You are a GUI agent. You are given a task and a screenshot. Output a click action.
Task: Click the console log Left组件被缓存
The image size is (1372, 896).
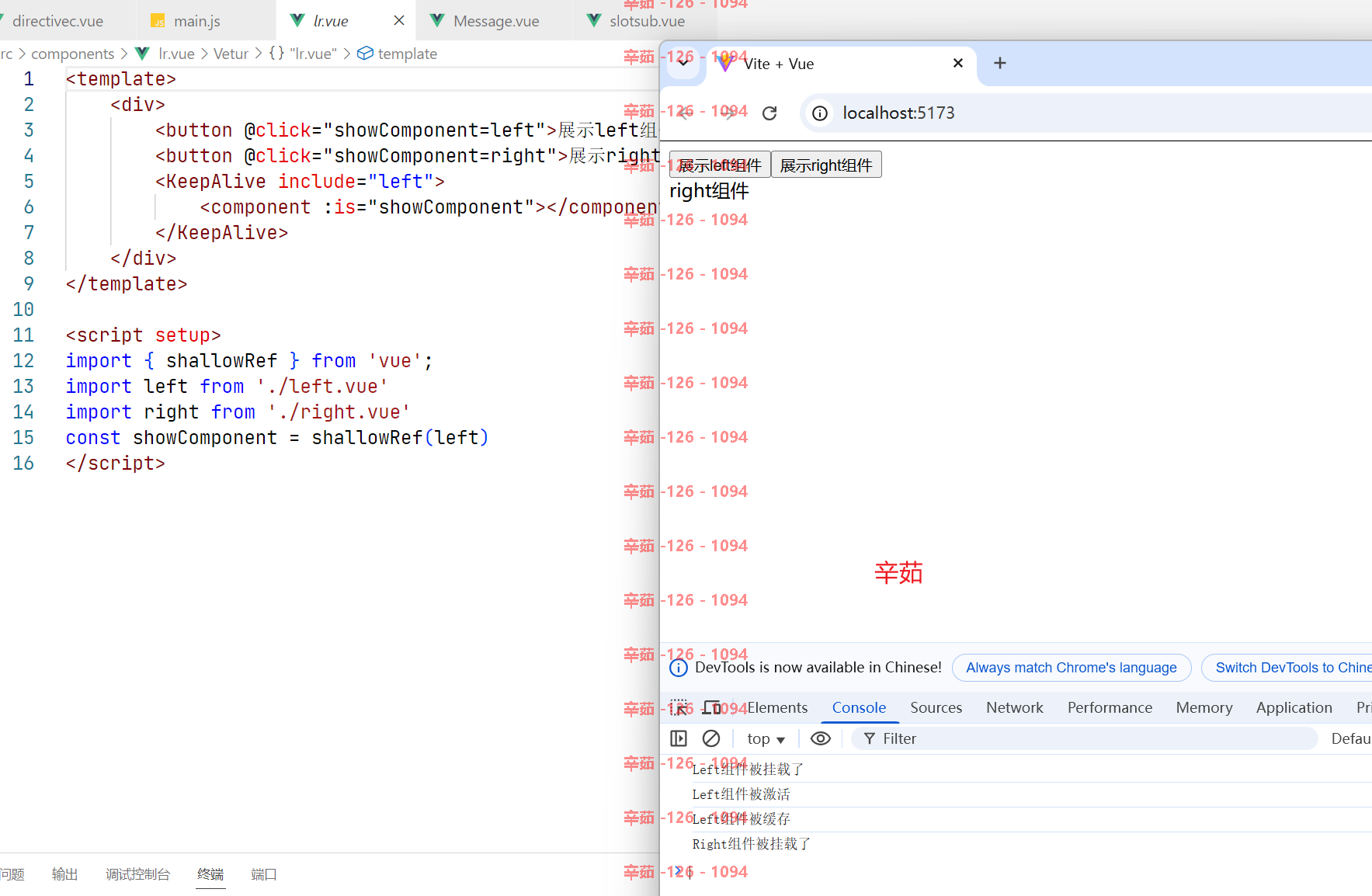(741, 819)
